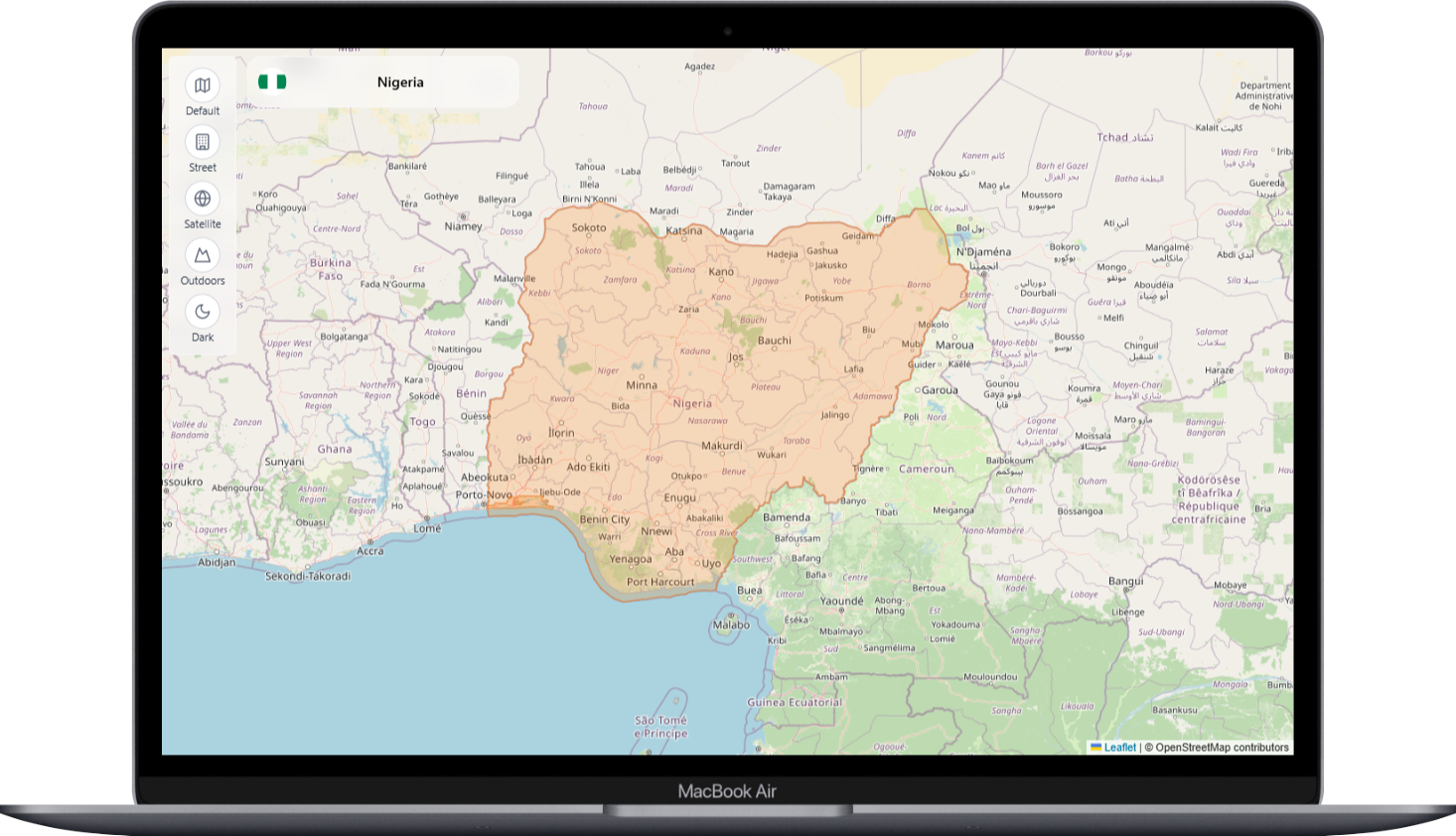Click Yaoundé on the map
This screenshot has height=836, width=1456.
843,601
